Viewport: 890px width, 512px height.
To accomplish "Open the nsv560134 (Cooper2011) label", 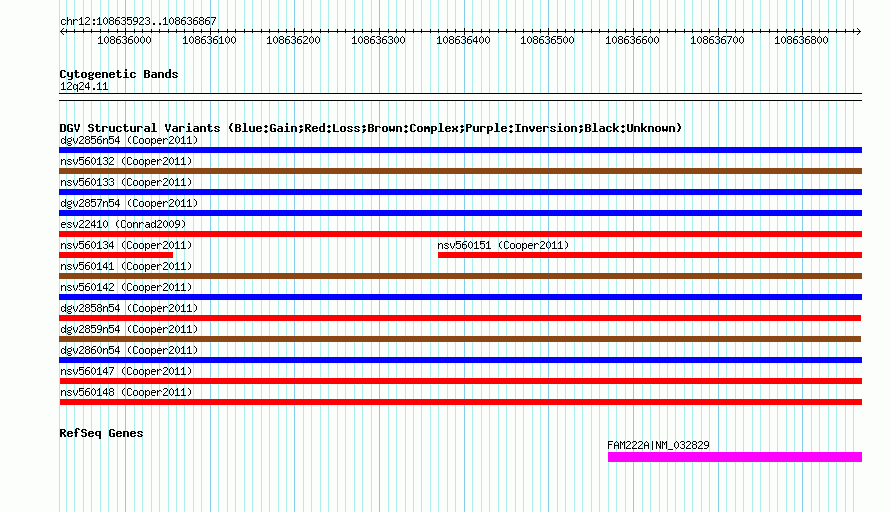I will click(x=126, y=245).
